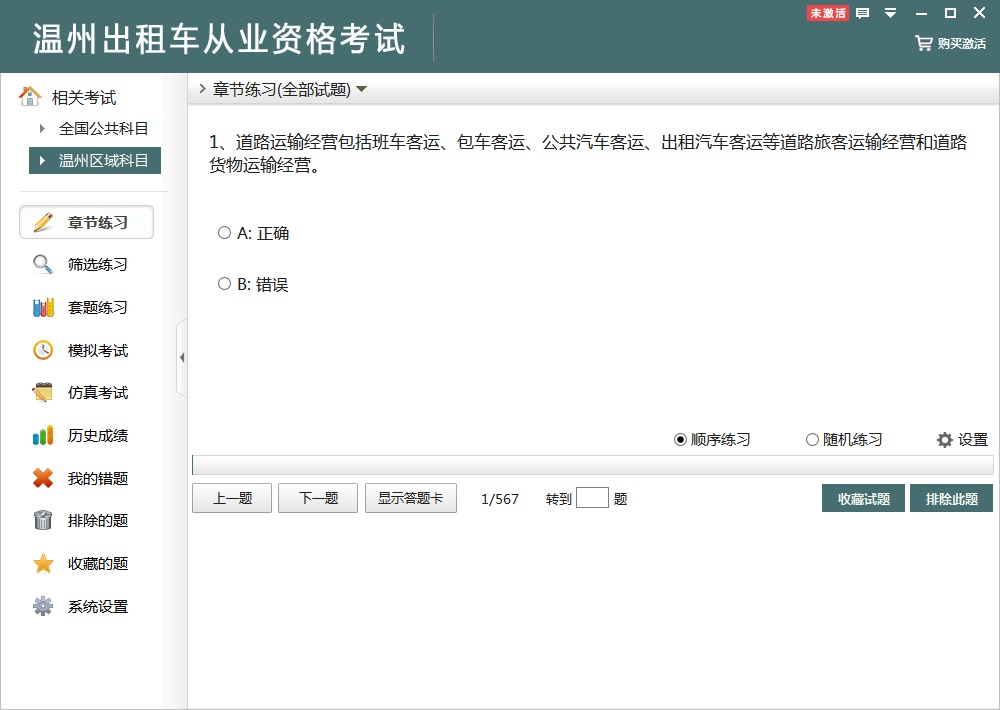Click the pencil icon for 章节练习

[43, 222]
